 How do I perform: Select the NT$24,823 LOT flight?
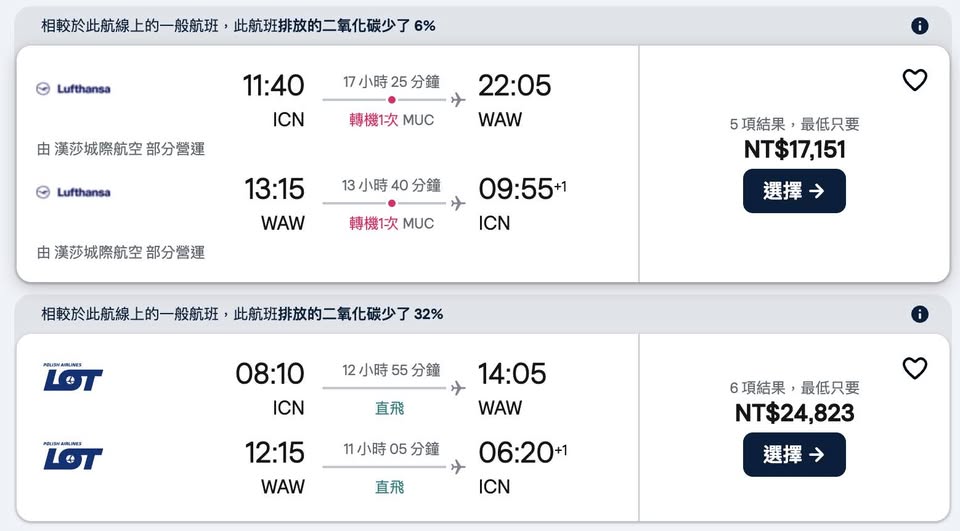pos(794,455)
